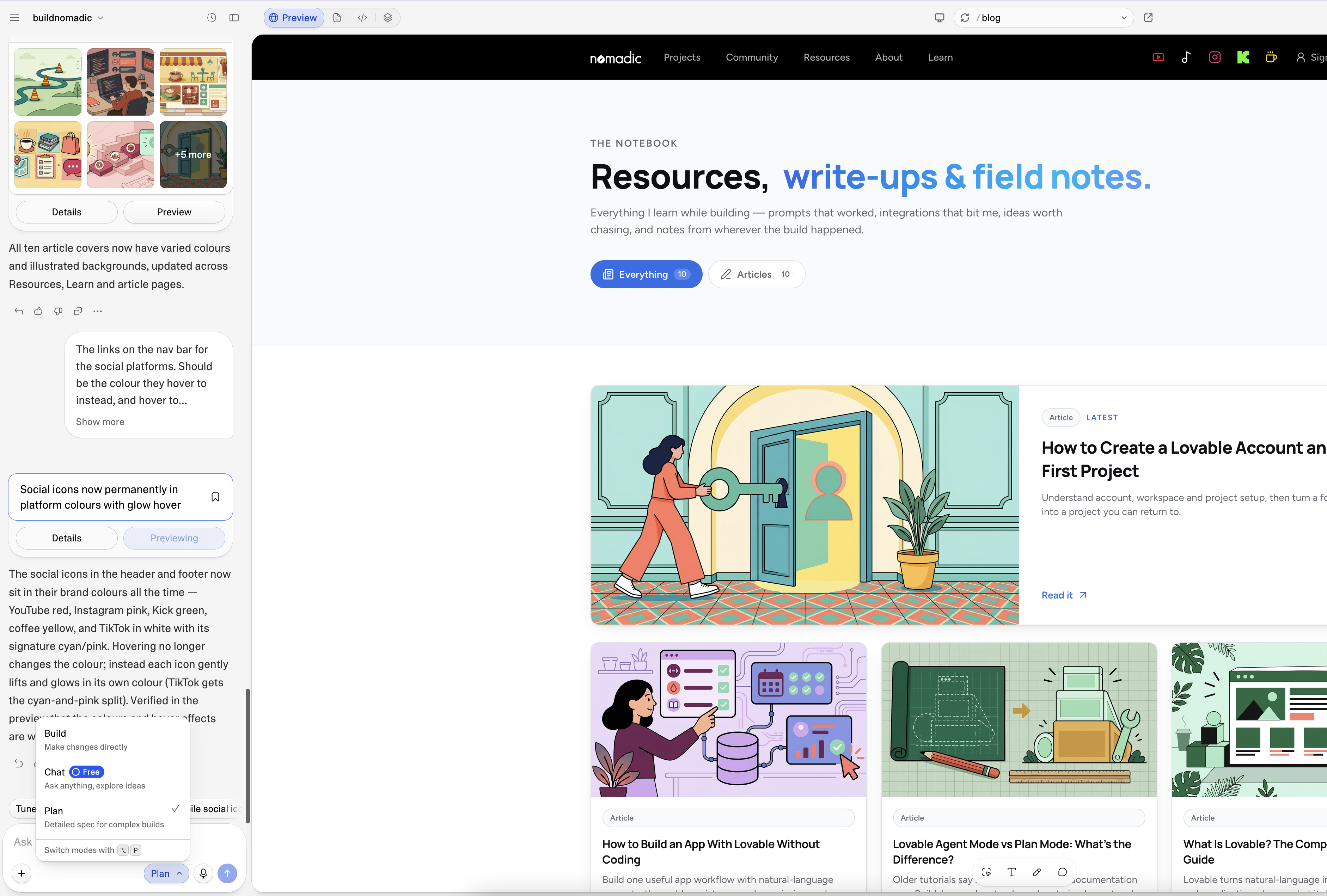The height and width of the screenshot is (896, 1327).
Task: Start voice input with microphone icon
Action: 203,873
